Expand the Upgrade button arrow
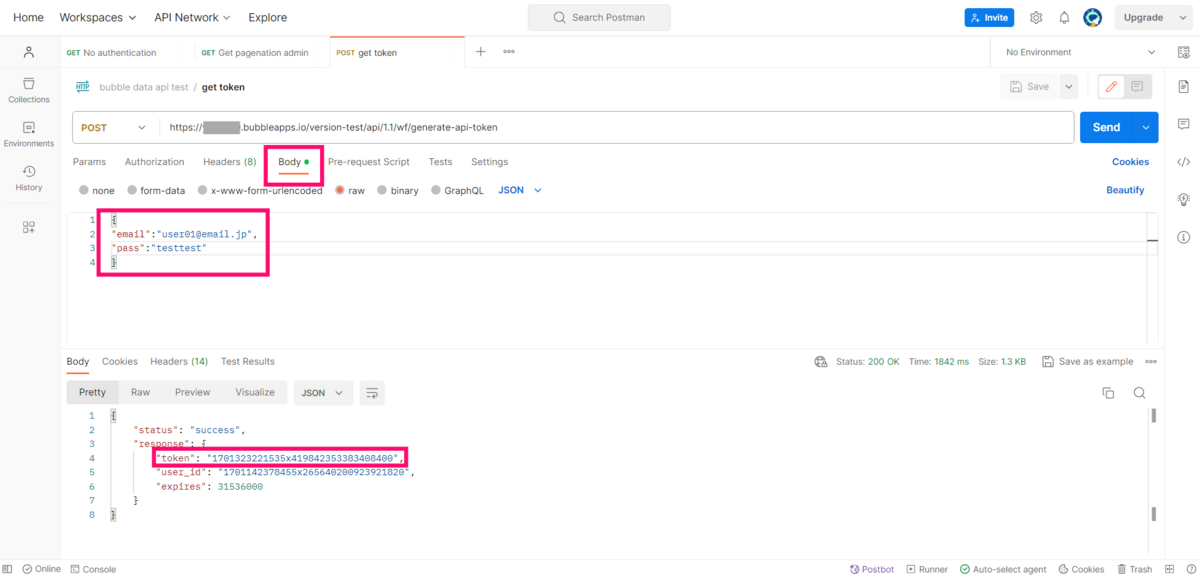 1181,18
